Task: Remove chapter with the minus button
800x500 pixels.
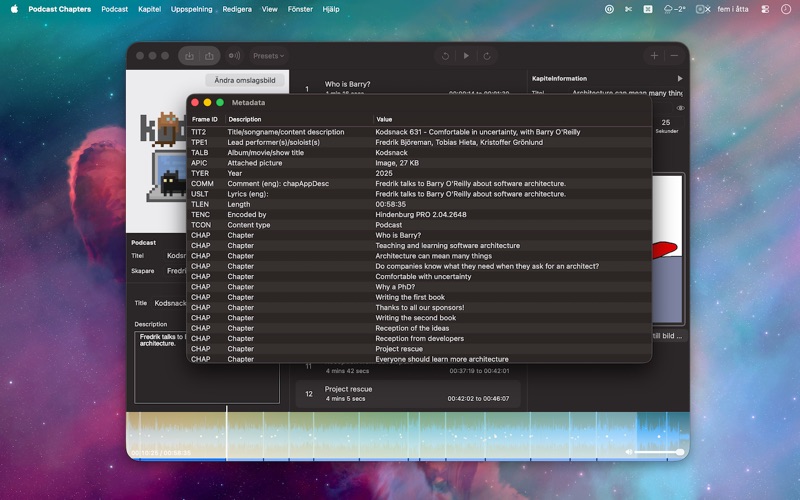Action: pyautogui.click(x=674, y=56)
